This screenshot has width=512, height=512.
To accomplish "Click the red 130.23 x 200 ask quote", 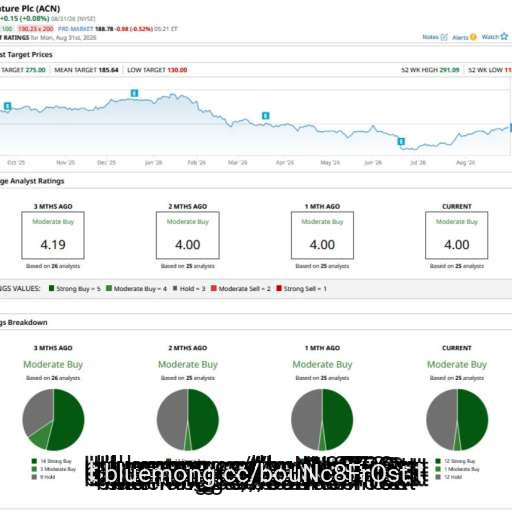I will click(36, 29).
